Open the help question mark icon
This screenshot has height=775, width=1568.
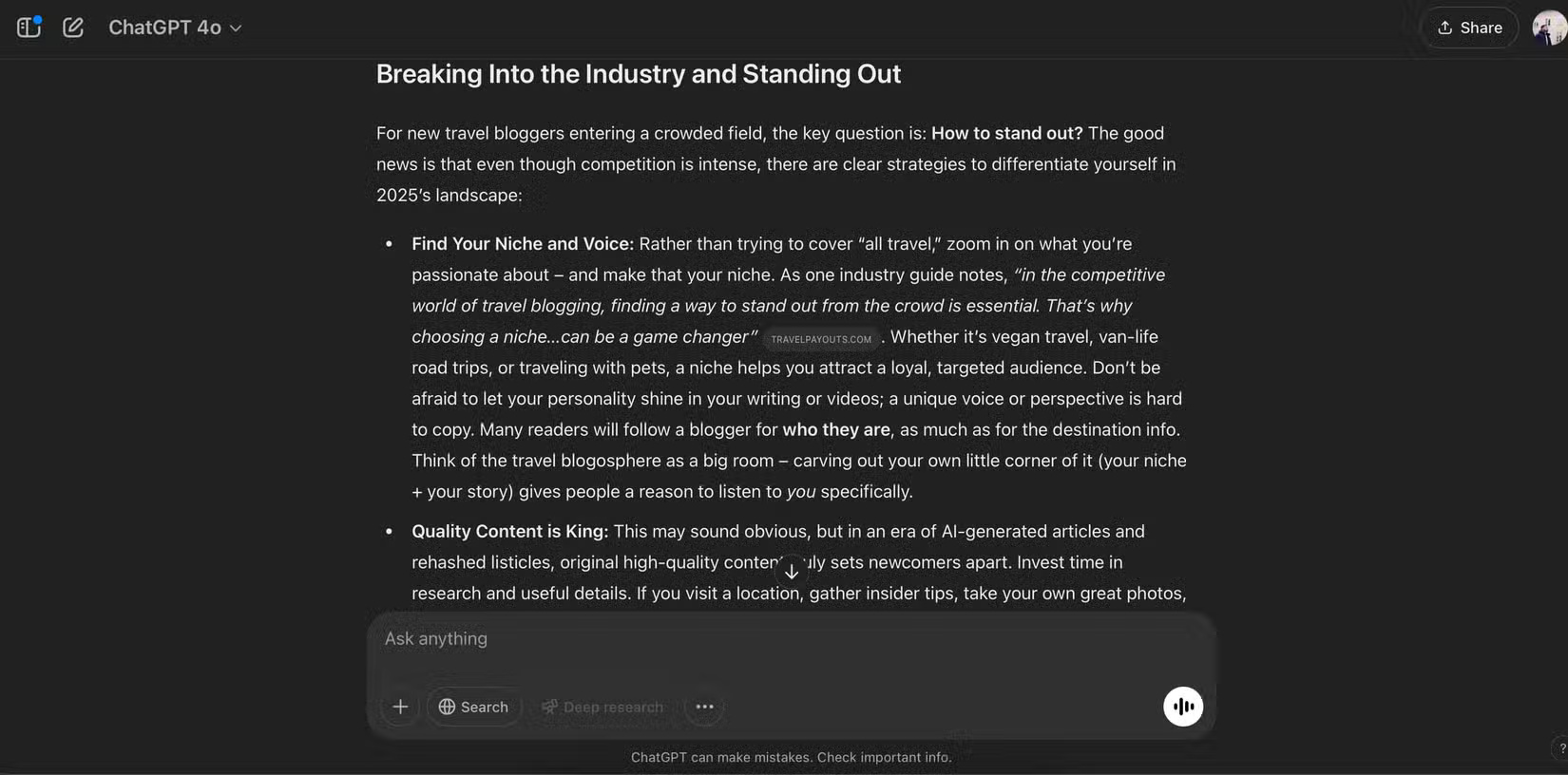(x=1561, y=748)
